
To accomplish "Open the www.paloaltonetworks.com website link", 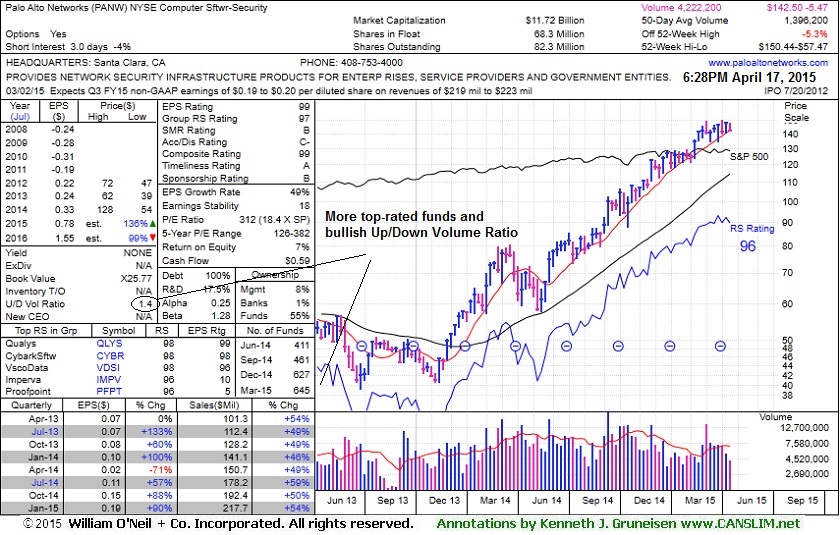I will (768, 63).
